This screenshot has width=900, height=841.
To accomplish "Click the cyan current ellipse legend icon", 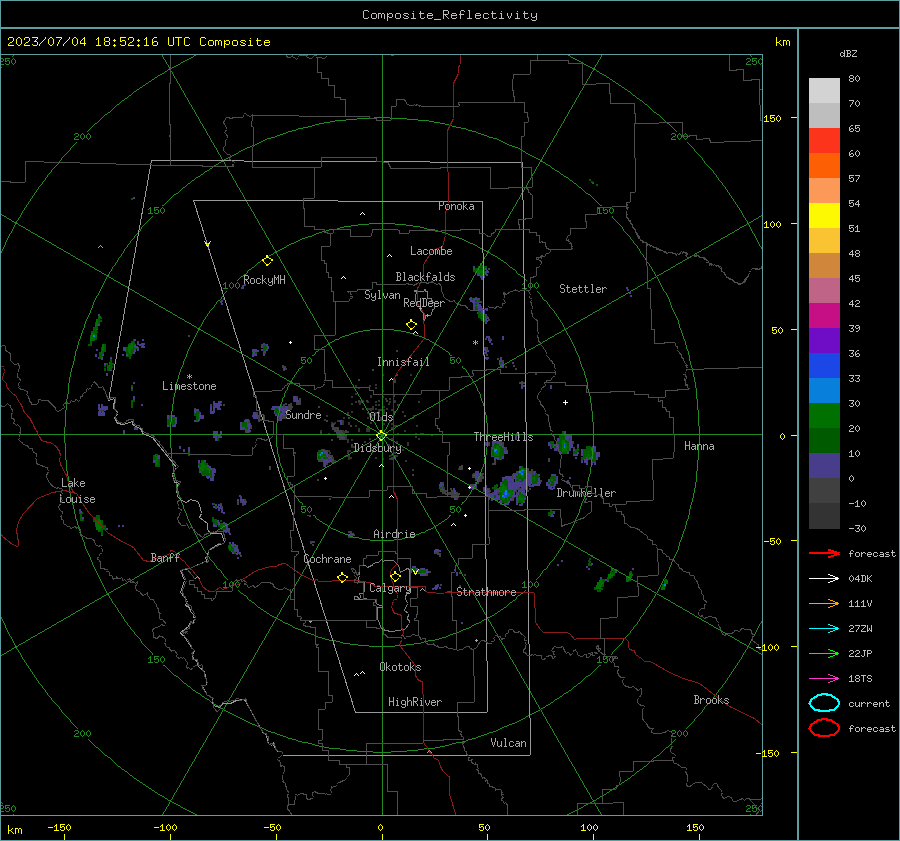I will pos(824,703).
